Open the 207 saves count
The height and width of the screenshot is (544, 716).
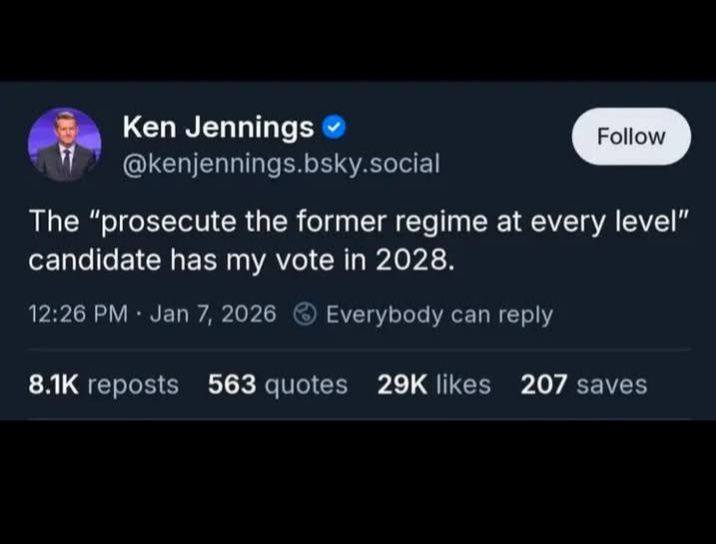point(583,384)
